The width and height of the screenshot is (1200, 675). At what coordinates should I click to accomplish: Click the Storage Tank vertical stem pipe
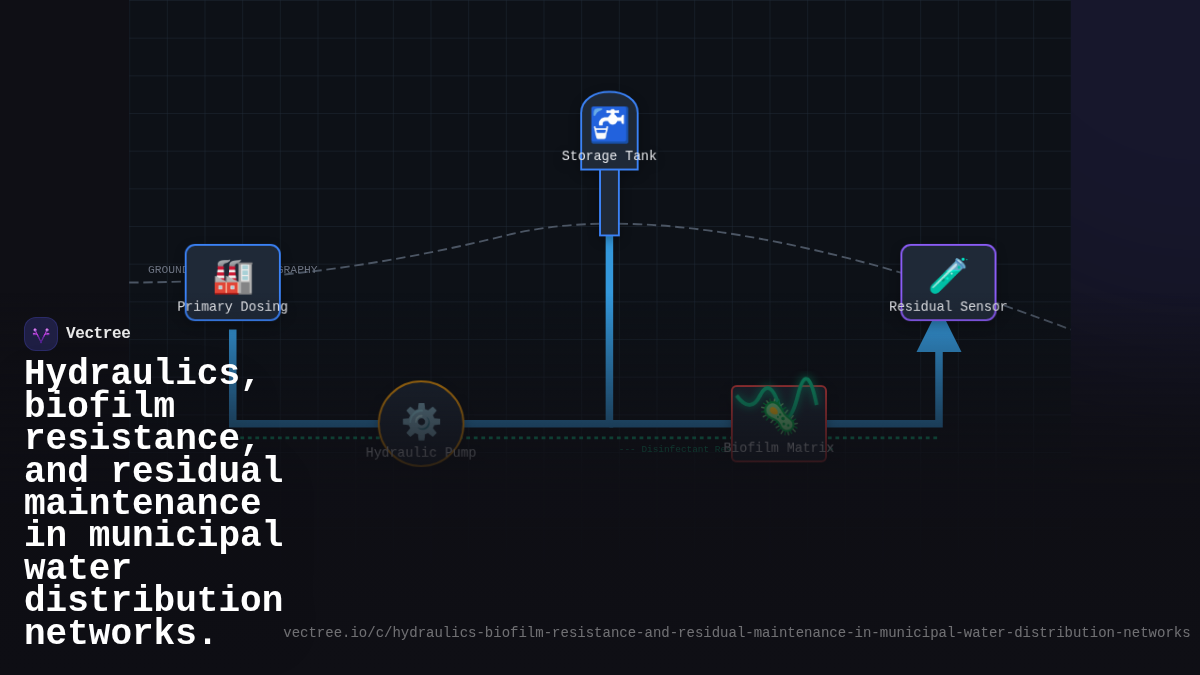tap(609, 202)
